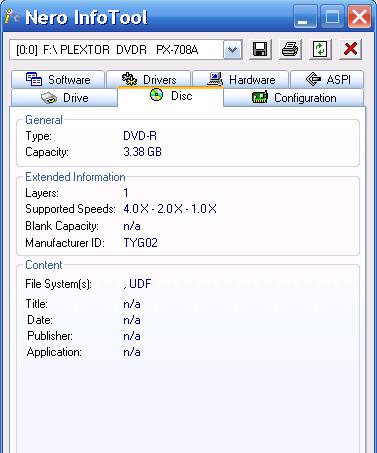
Task: Save the info with the floppy disk icon
Action: (x=260, y=50)
